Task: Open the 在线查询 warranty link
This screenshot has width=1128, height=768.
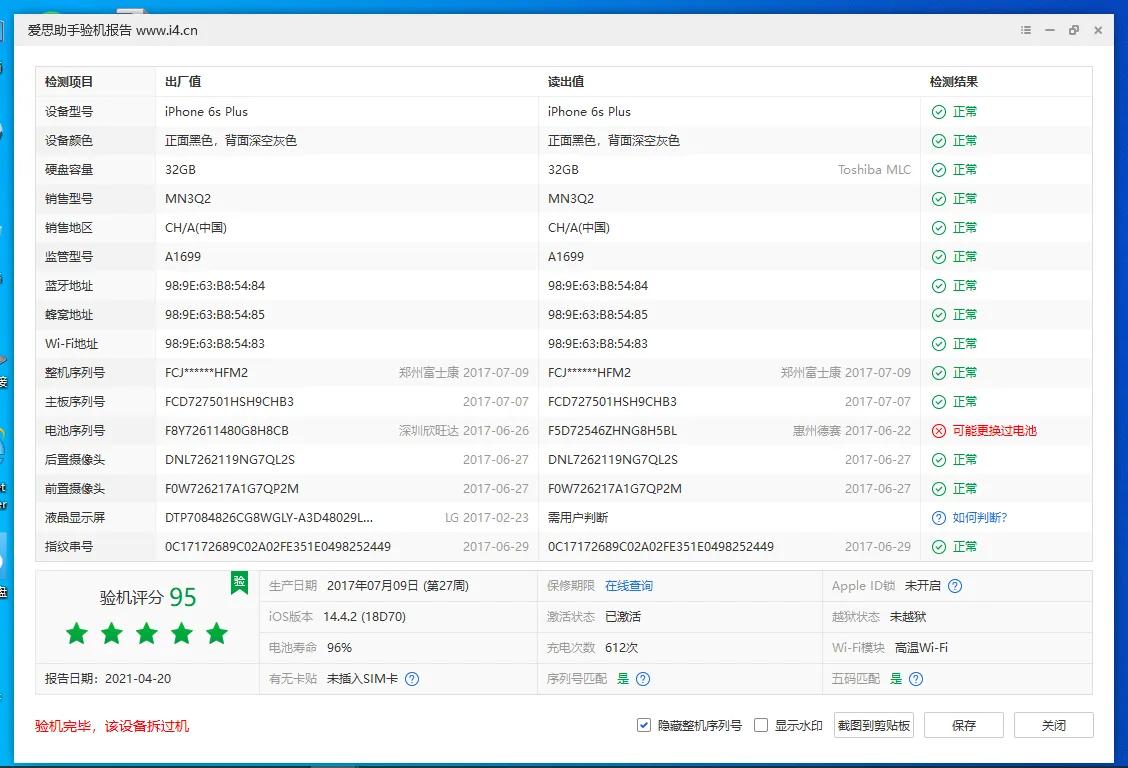Action: tap(628, 586)
